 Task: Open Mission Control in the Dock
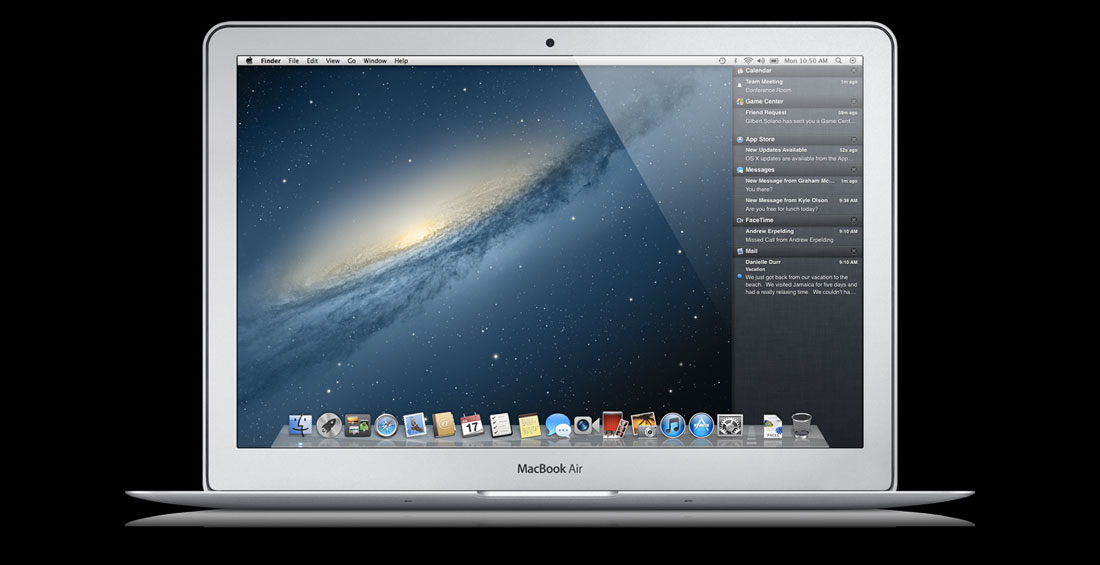[357, 425]
